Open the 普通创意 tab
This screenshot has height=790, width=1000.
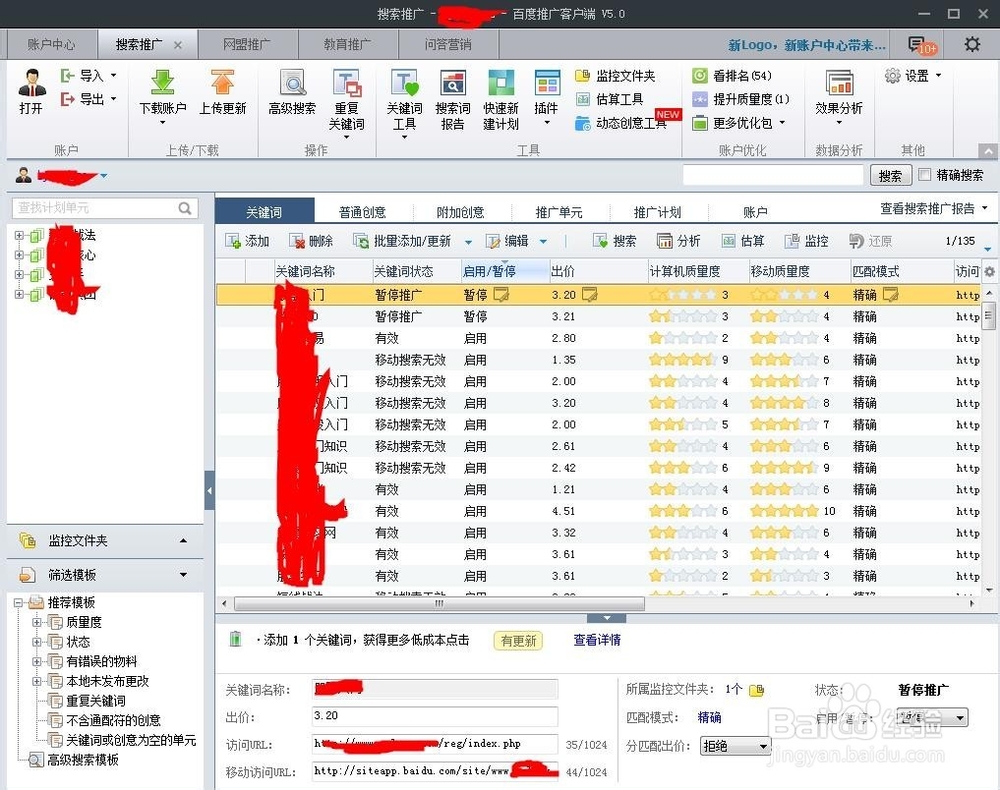click(362, 212)
